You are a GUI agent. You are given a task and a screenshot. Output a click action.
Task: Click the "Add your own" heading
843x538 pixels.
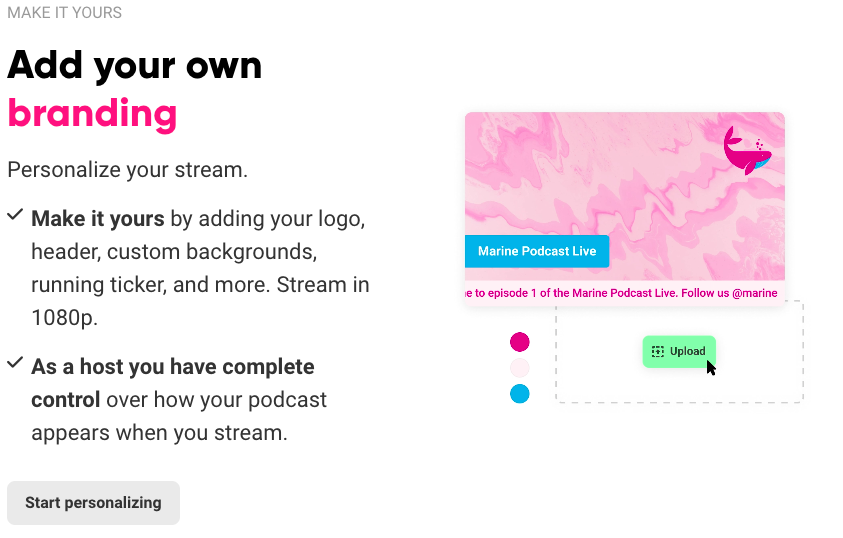coord(135,65)
